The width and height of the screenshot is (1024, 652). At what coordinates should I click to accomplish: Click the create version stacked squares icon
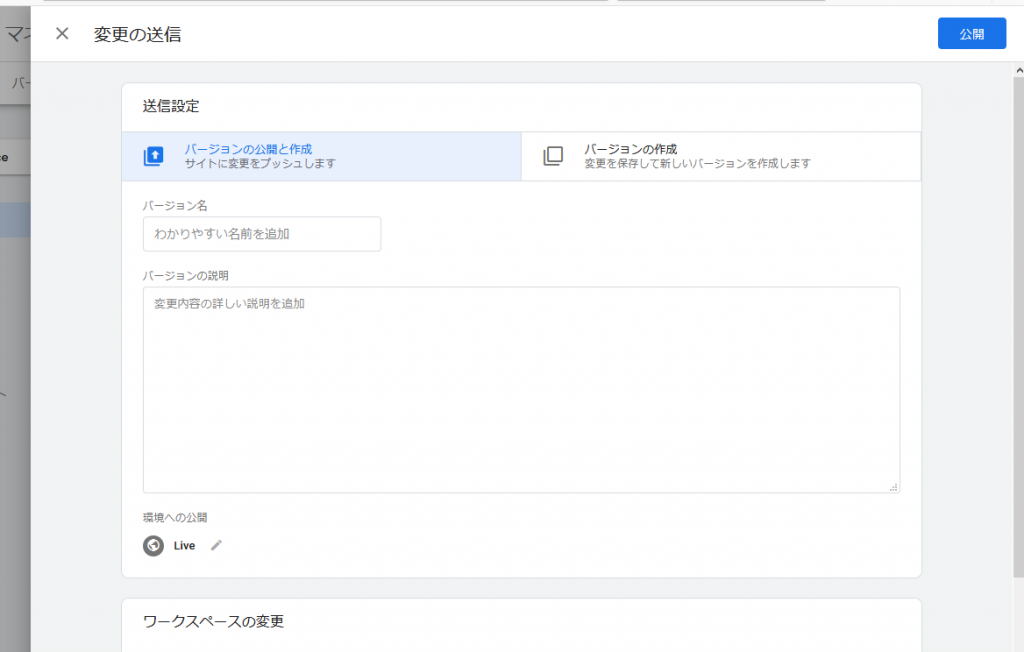click(553, 156)
